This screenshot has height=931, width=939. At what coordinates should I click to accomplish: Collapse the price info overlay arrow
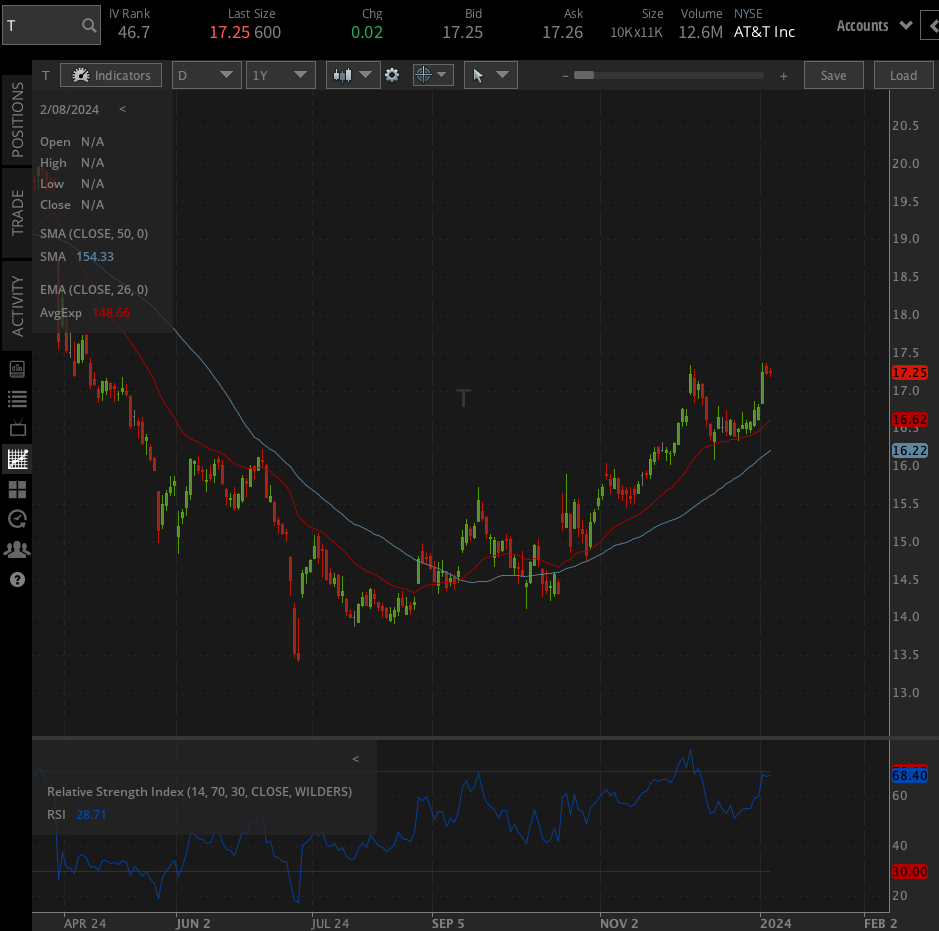122,109
